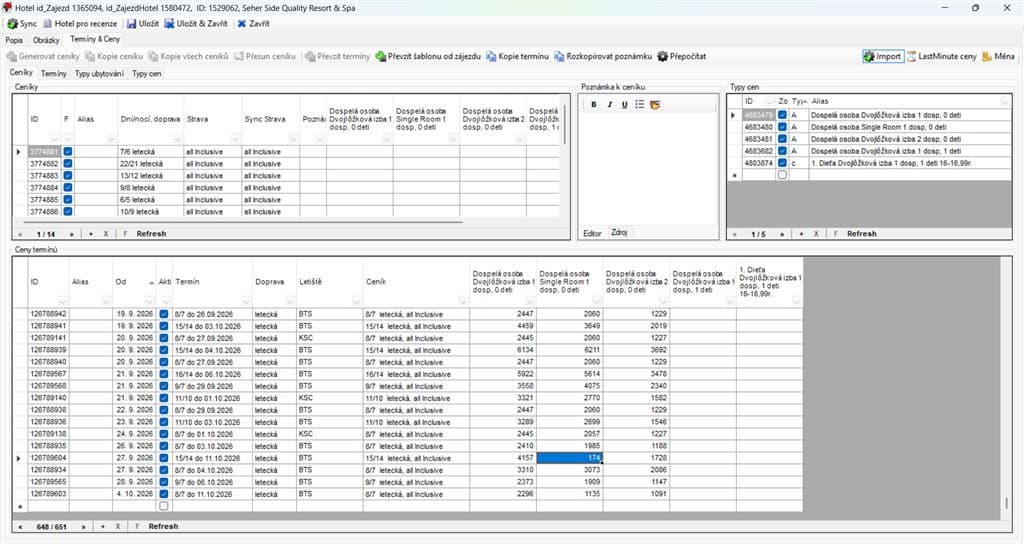
Task: Click Kopie termínu
Action: [517, 56]
